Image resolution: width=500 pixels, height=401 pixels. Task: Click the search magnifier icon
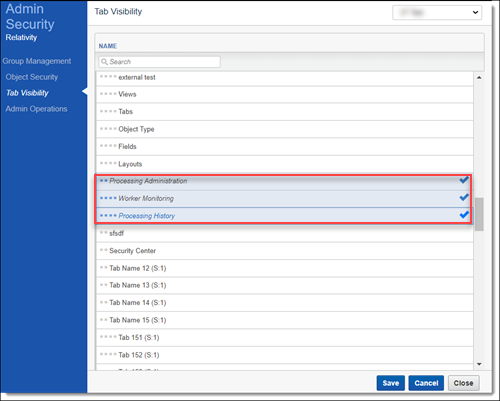pyautogui.click(x=104, y=62)
